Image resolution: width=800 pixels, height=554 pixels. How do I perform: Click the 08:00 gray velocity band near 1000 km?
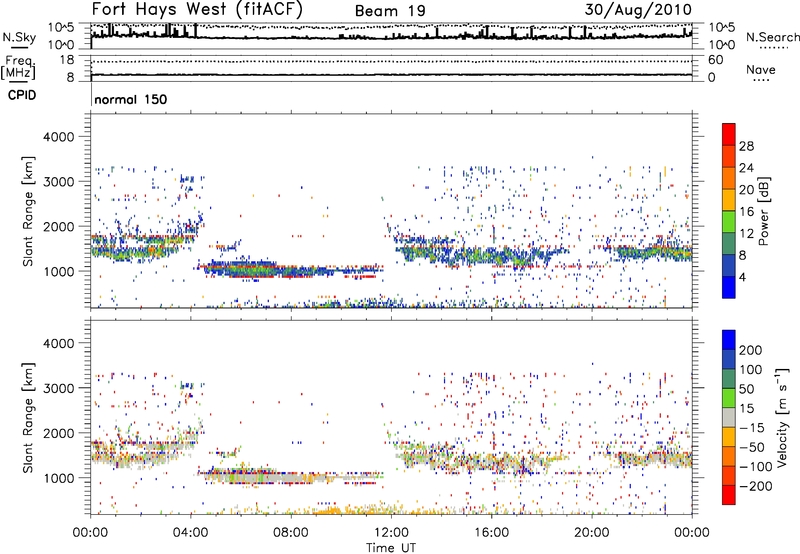[x=290, y=478]
